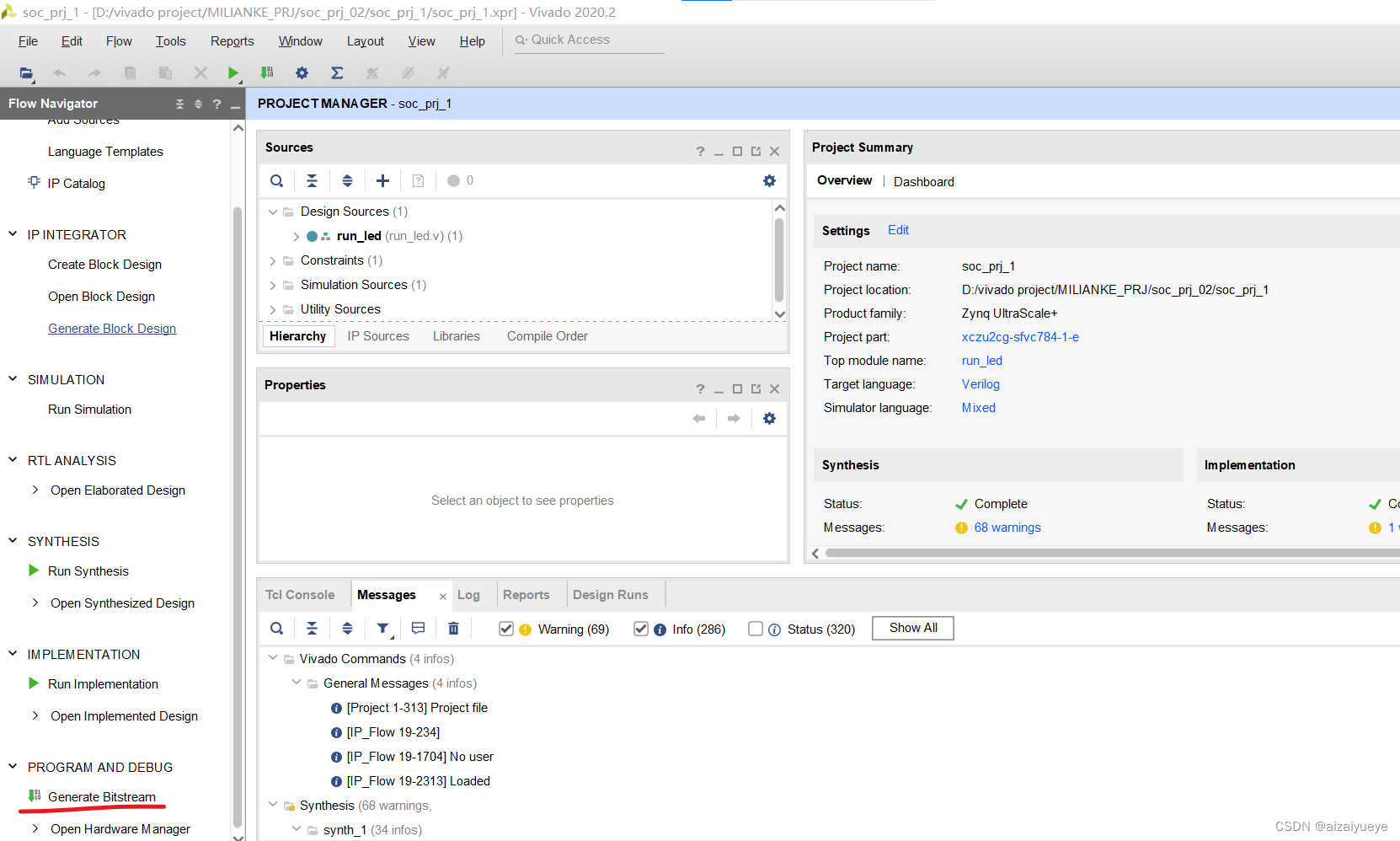This screenshot has width=1400, height=841.
Task: Click the Properties panel back arrow
Action: point(698,418)
